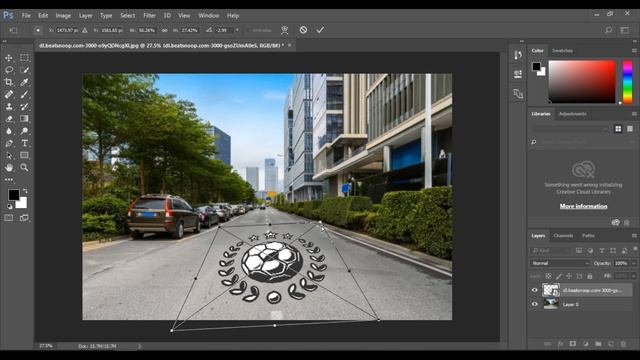This screenshot has width=640, height=360.
Task: Select the Lasso tool
Action: click(9, 70)
